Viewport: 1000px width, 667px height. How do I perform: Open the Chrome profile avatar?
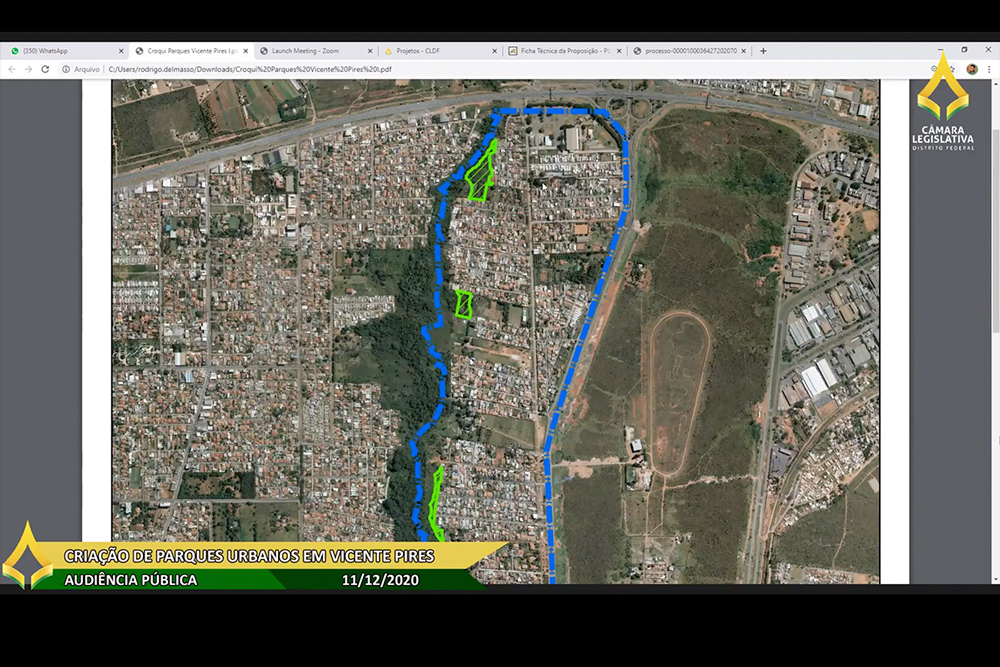[x=971, y=69]
